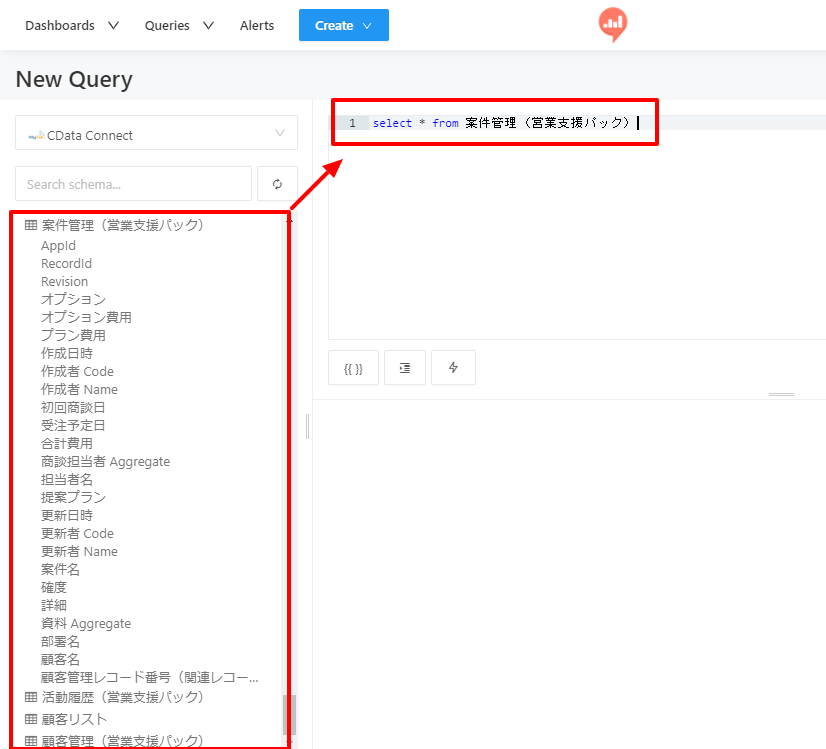Toggle autocomplete with lightning icon
This screenshot has height=749, width=826.
(x=453, y=368)
